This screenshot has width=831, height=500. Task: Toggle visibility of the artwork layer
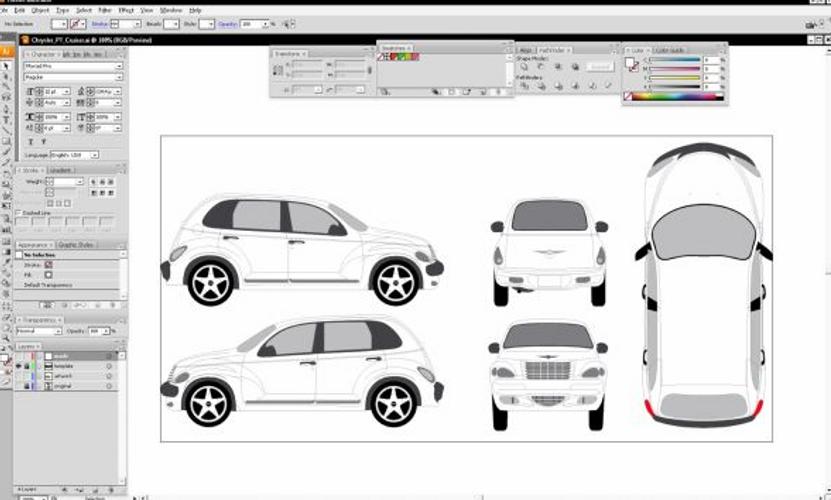click(19, 376)
